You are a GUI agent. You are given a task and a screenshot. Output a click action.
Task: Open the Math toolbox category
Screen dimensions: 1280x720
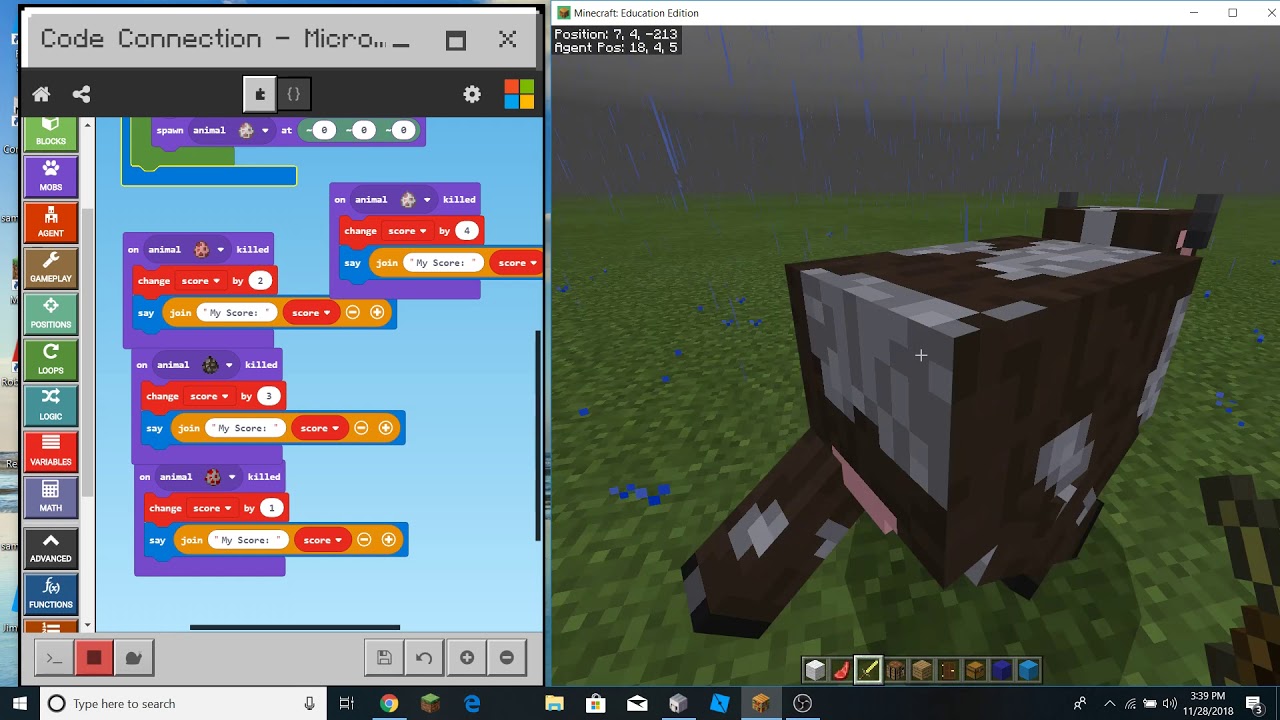[x=51, y=497]
